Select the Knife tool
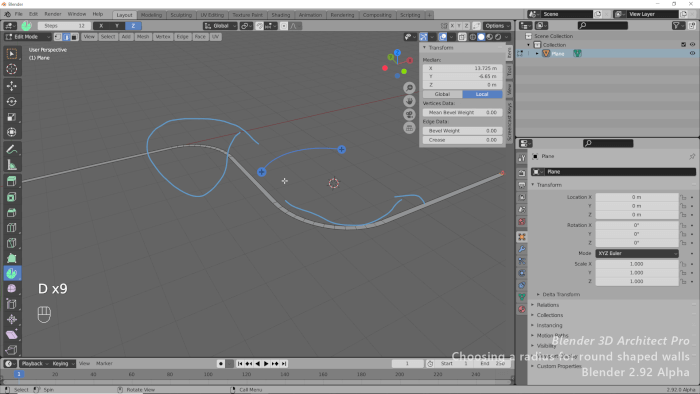 tap(12, 243)
